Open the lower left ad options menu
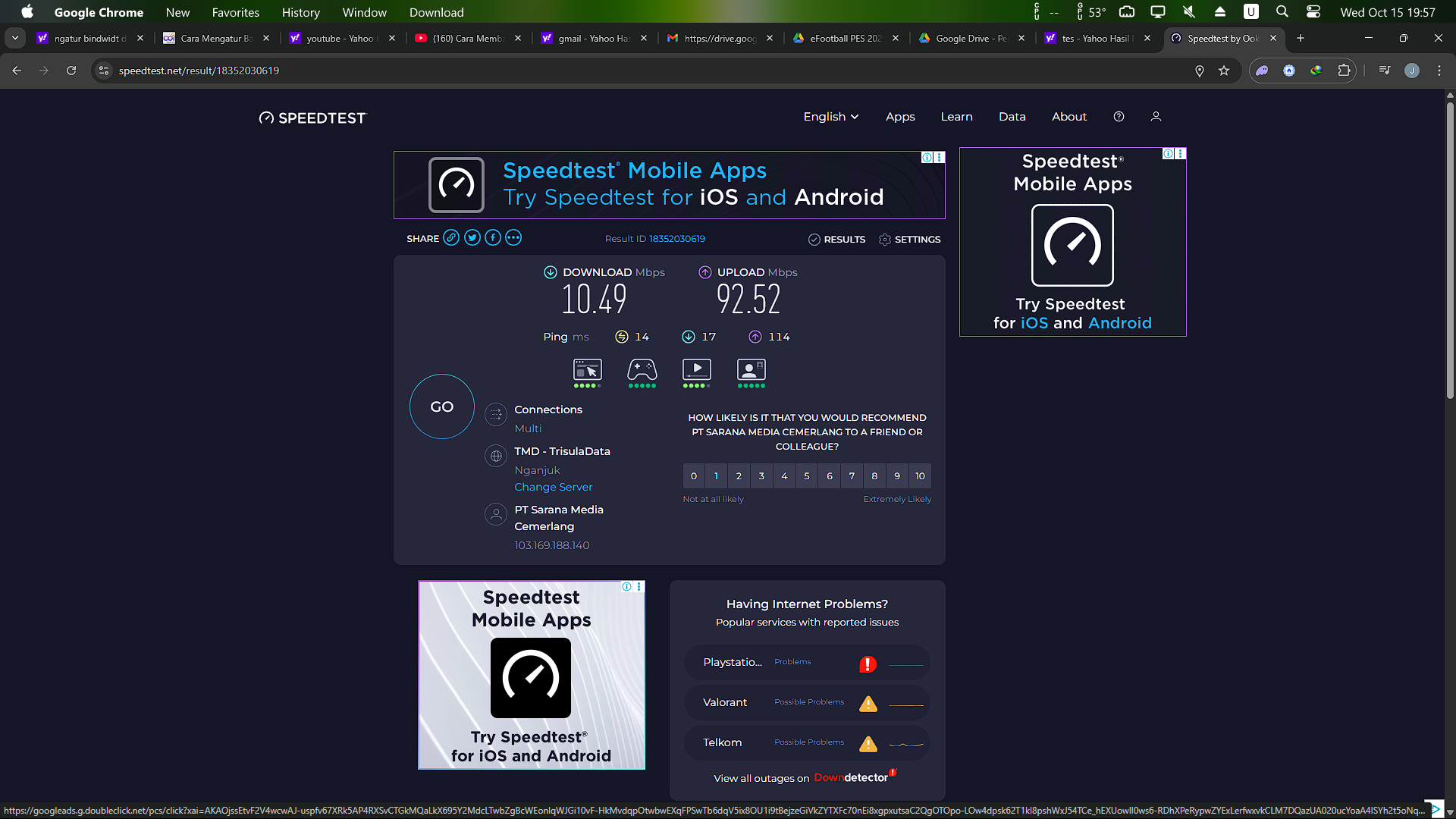This screenshot has width=1456, height=819. coord(639,587)
